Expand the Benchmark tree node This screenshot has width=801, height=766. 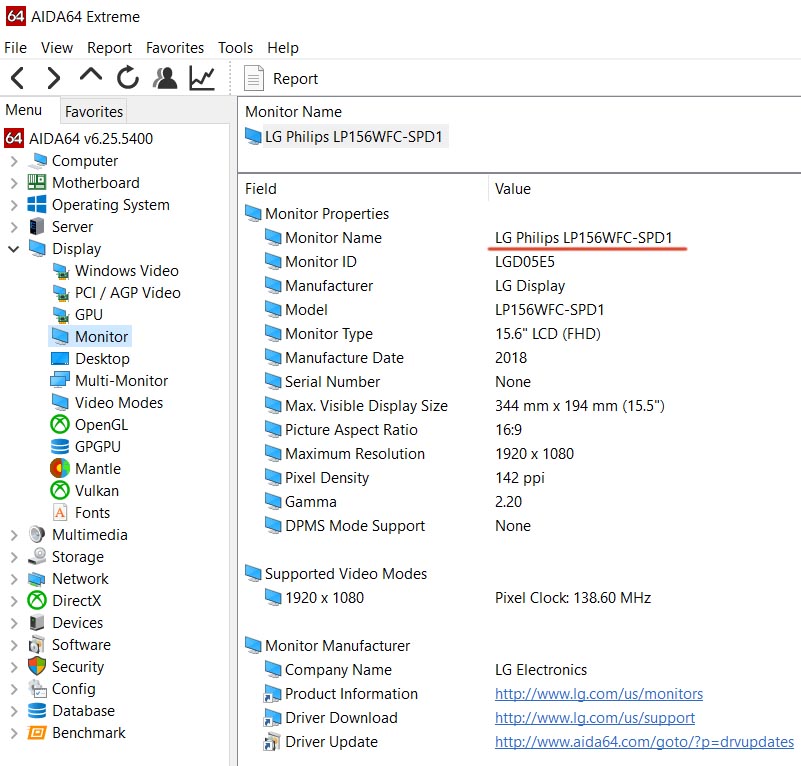click(14, 734)
